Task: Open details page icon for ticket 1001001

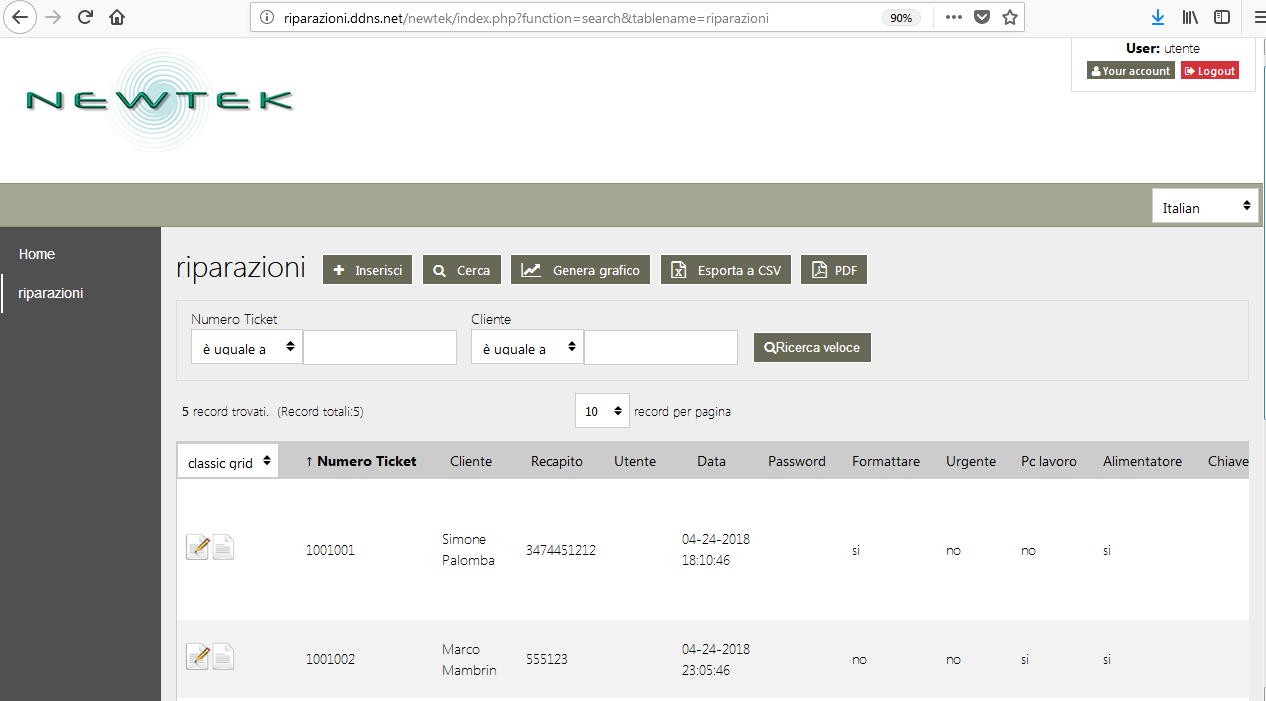Action: (223, 548)
